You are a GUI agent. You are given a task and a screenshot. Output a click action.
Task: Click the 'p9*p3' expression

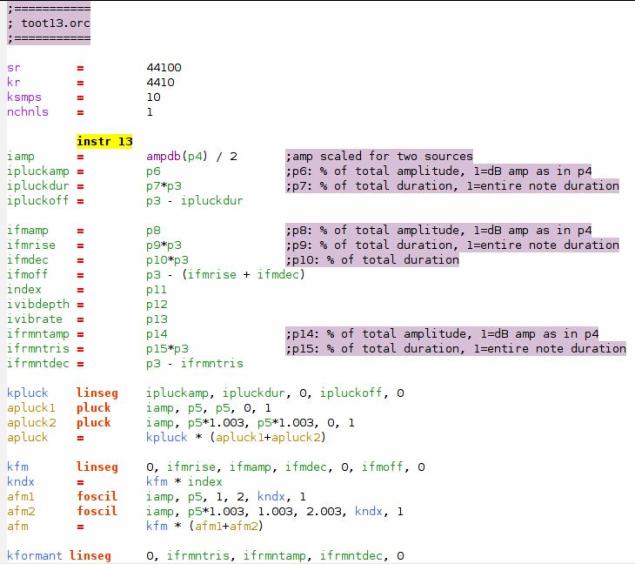point(164,245)
